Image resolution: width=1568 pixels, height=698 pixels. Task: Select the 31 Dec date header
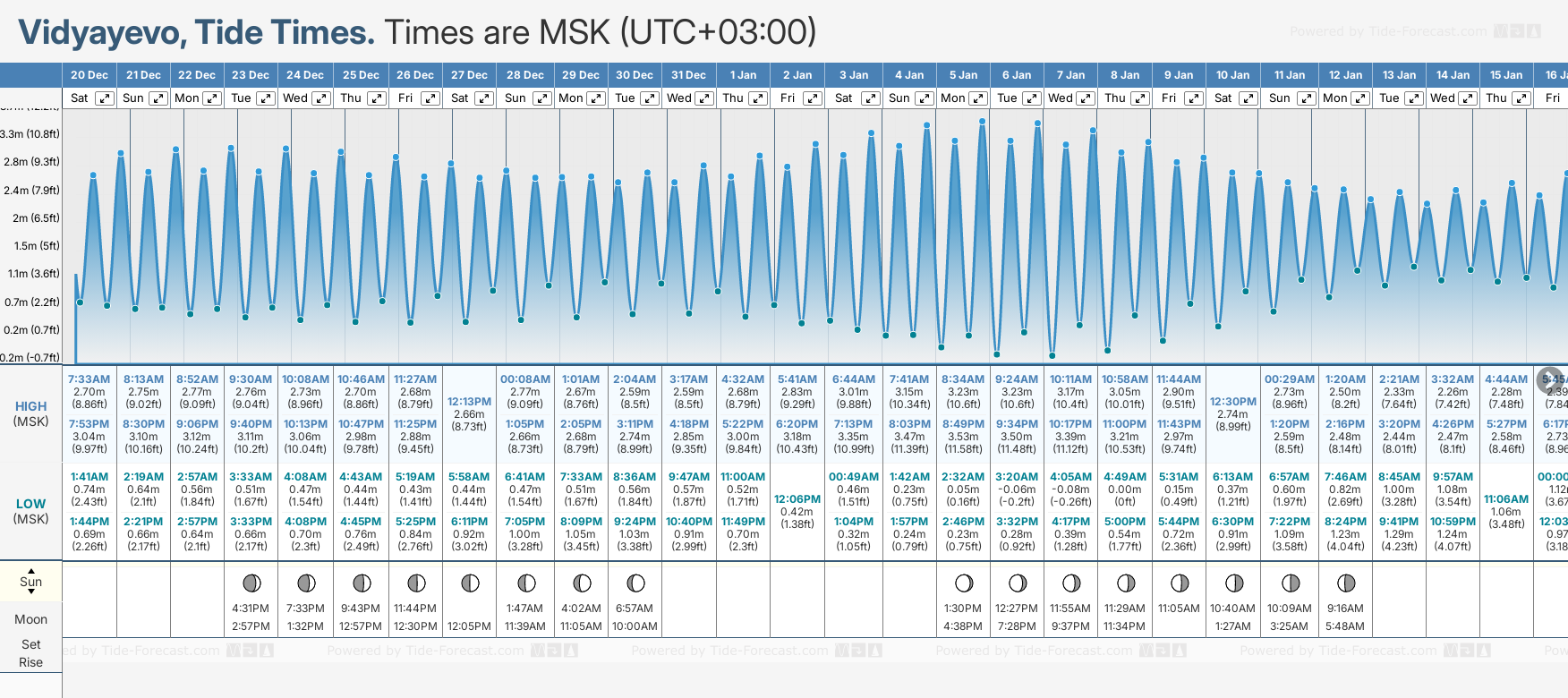coord(688,75)
